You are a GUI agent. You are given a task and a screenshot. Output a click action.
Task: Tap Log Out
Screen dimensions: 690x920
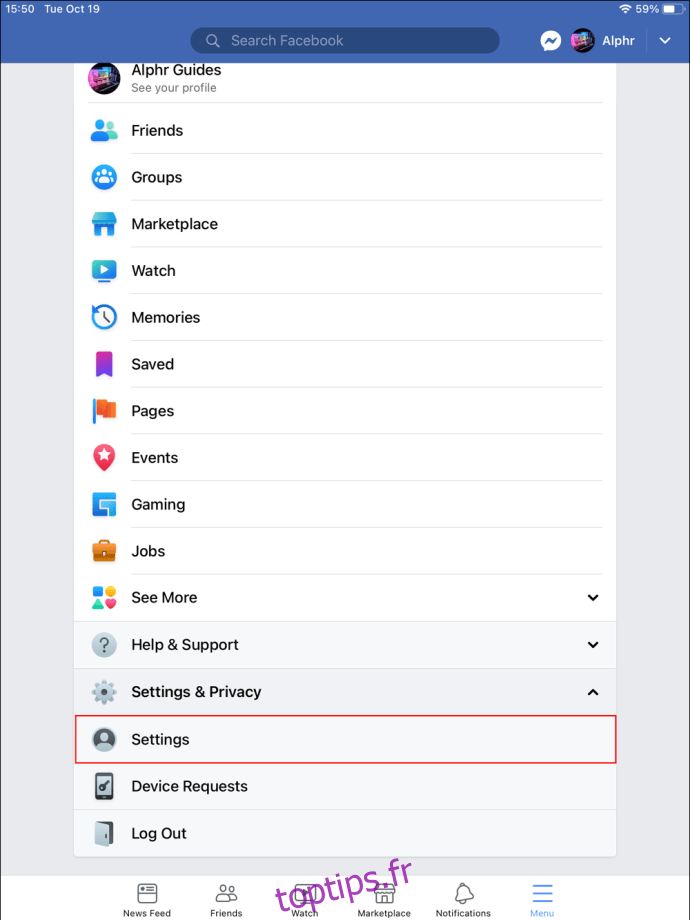pos(345,833)
